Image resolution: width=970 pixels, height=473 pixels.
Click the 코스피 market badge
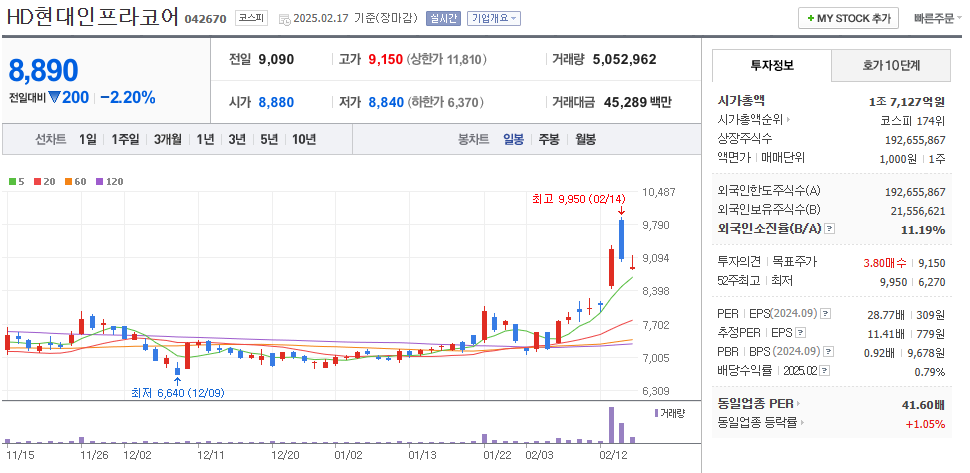(251, 19)
